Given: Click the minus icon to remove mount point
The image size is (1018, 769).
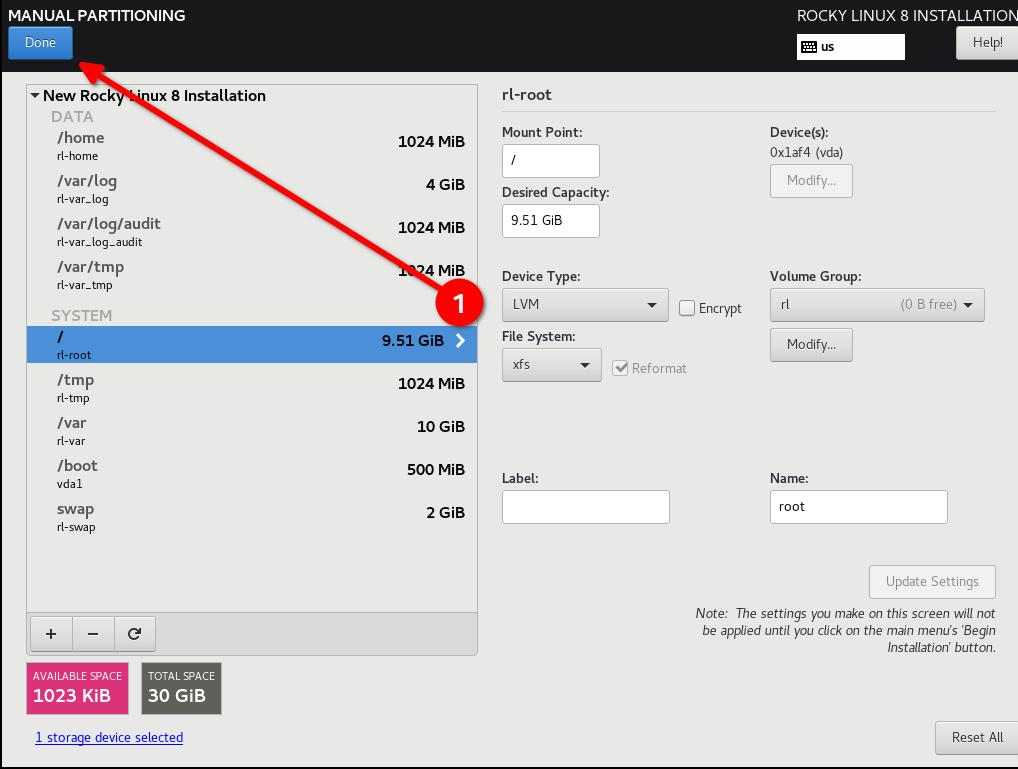Looking at the screenshot, I should (x=93, y=633).
